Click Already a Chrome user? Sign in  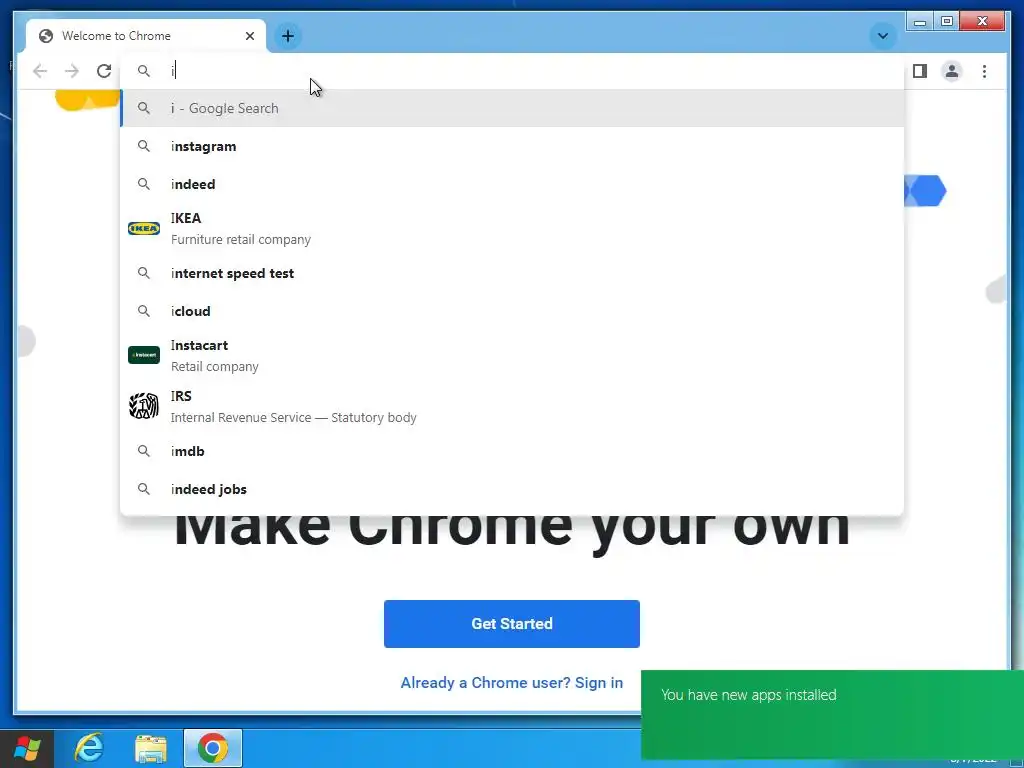tap(512, 682)
